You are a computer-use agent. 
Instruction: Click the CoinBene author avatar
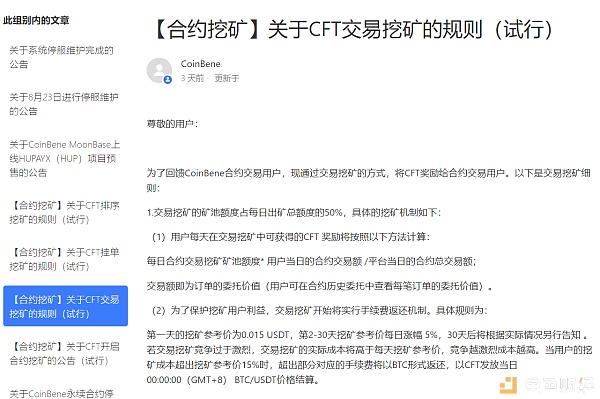click(x=159, y=70)
